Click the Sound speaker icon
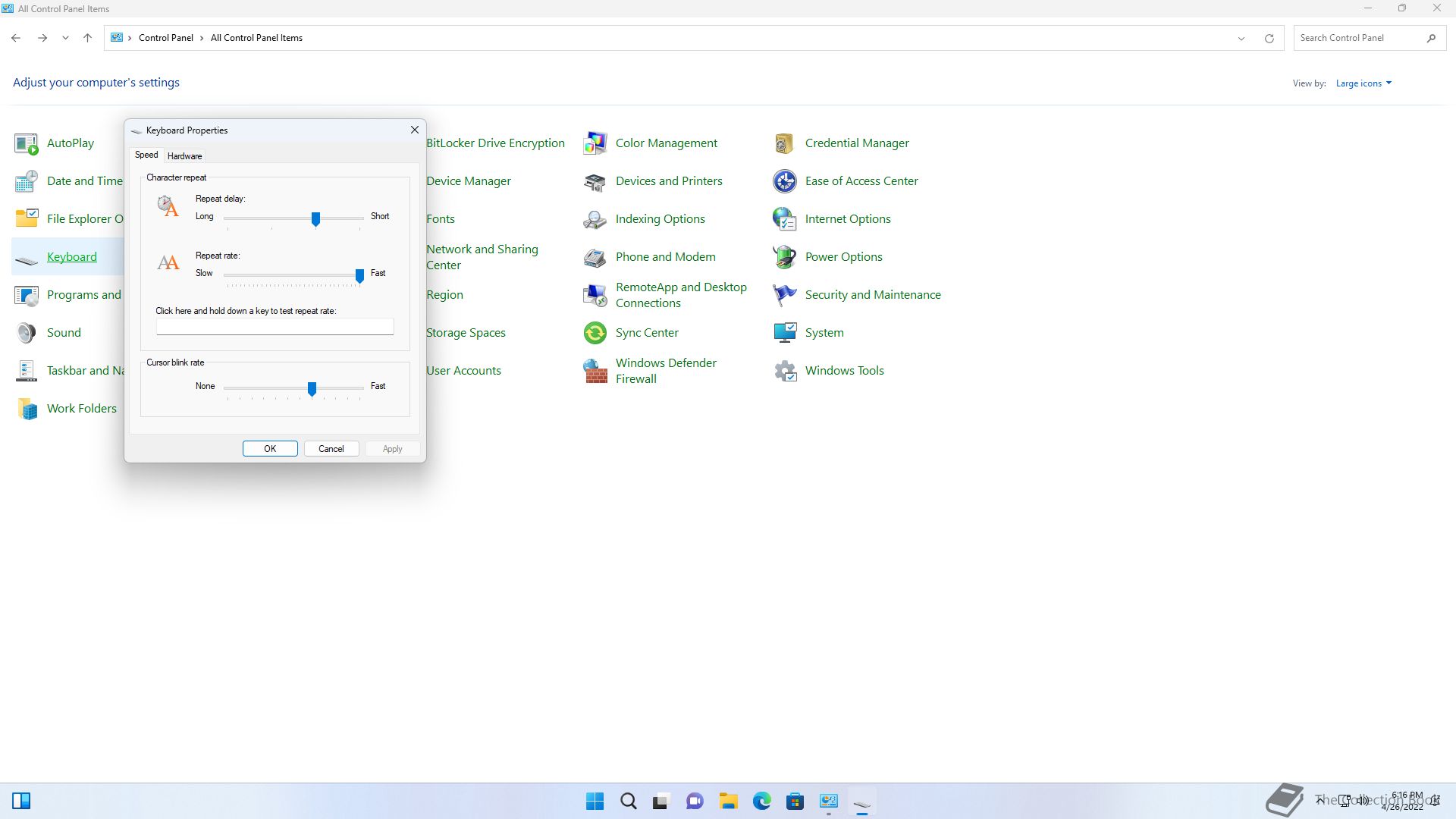The width and height of the screenshot is (1456, 819). coord(27,332)
